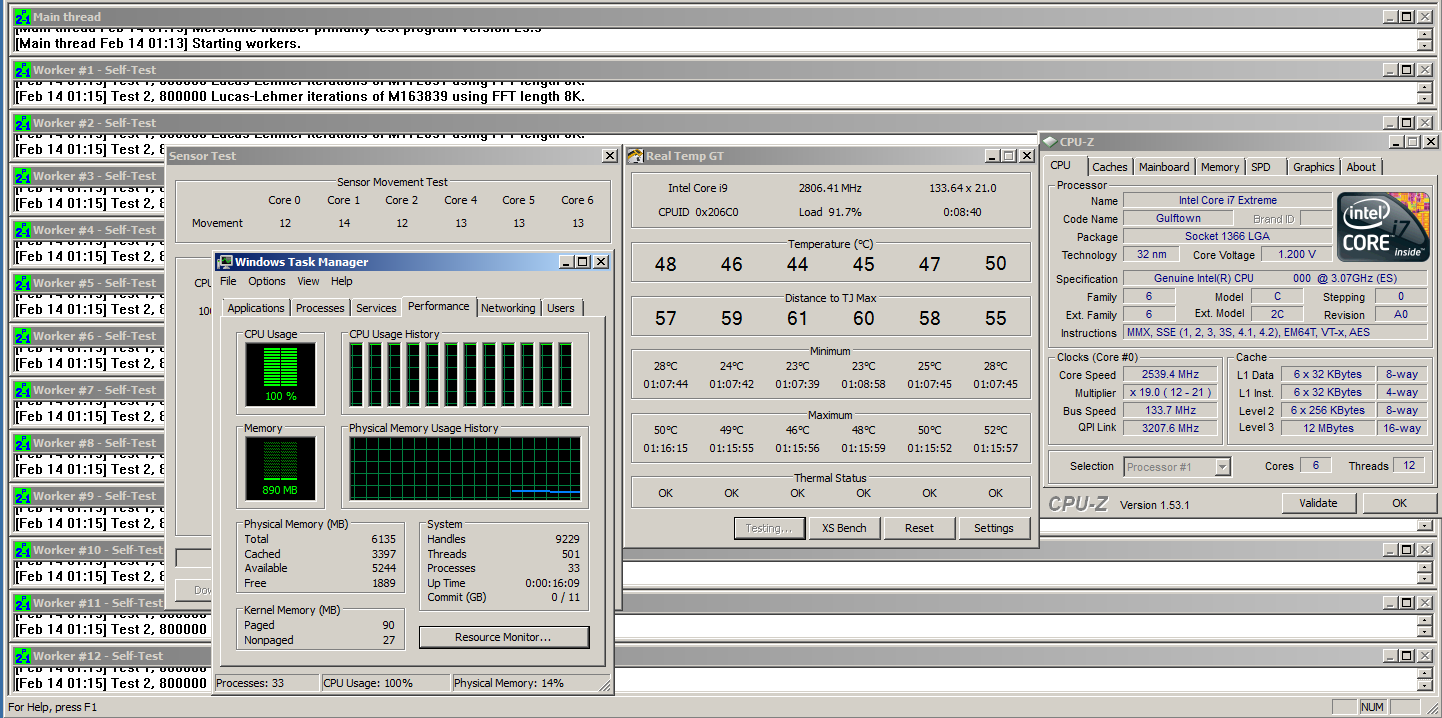Click the Code Name Gulftown field

[1179, 218]
